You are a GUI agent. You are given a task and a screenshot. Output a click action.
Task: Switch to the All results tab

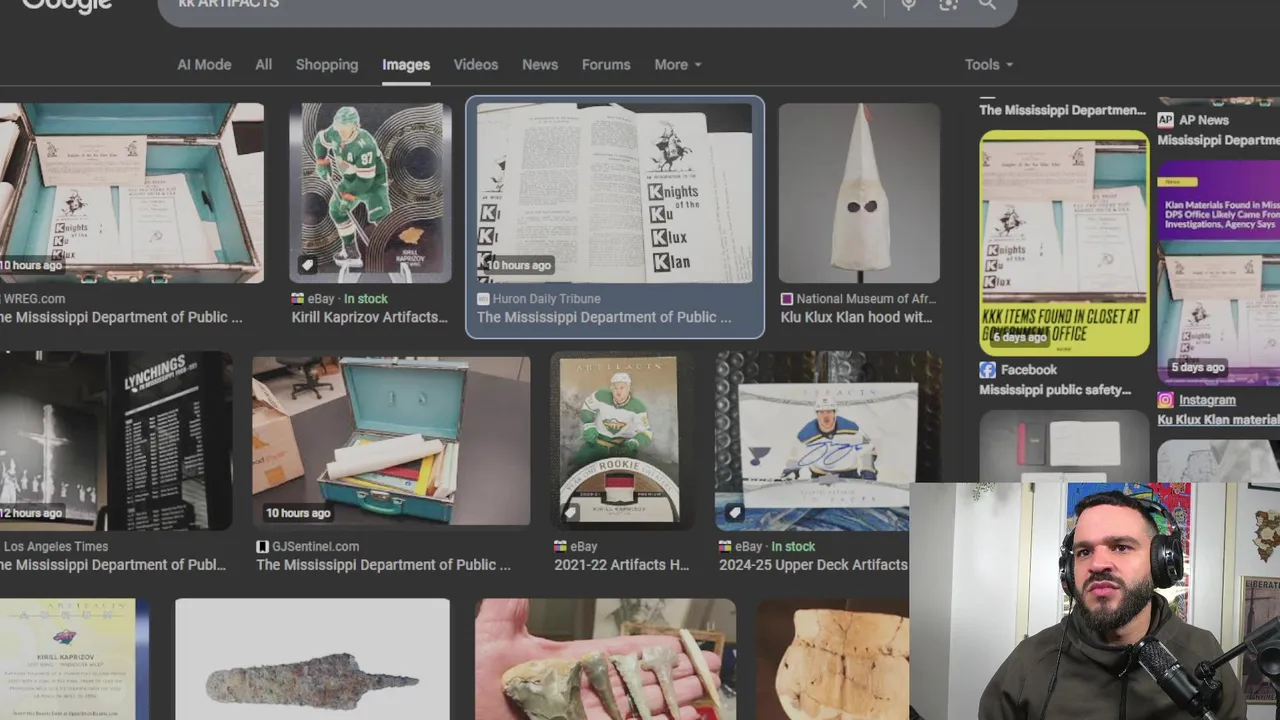(x=263, y=64)
